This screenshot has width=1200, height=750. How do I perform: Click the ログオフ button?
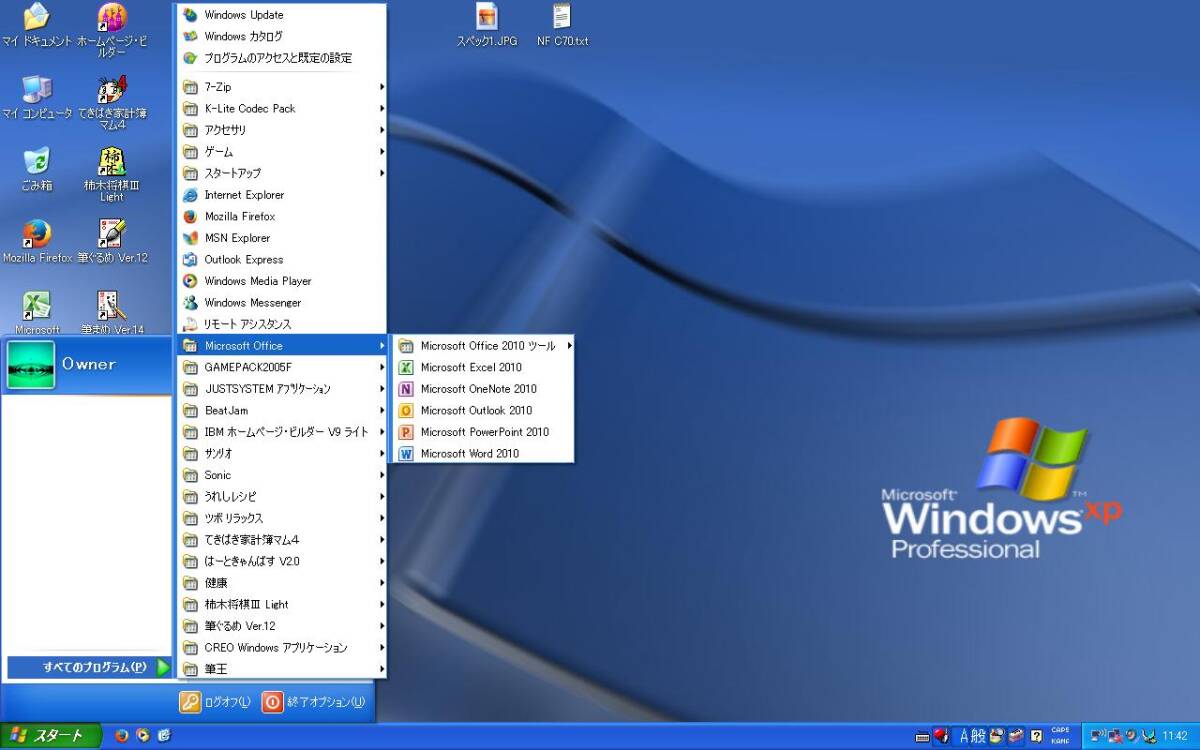point(216,702)
